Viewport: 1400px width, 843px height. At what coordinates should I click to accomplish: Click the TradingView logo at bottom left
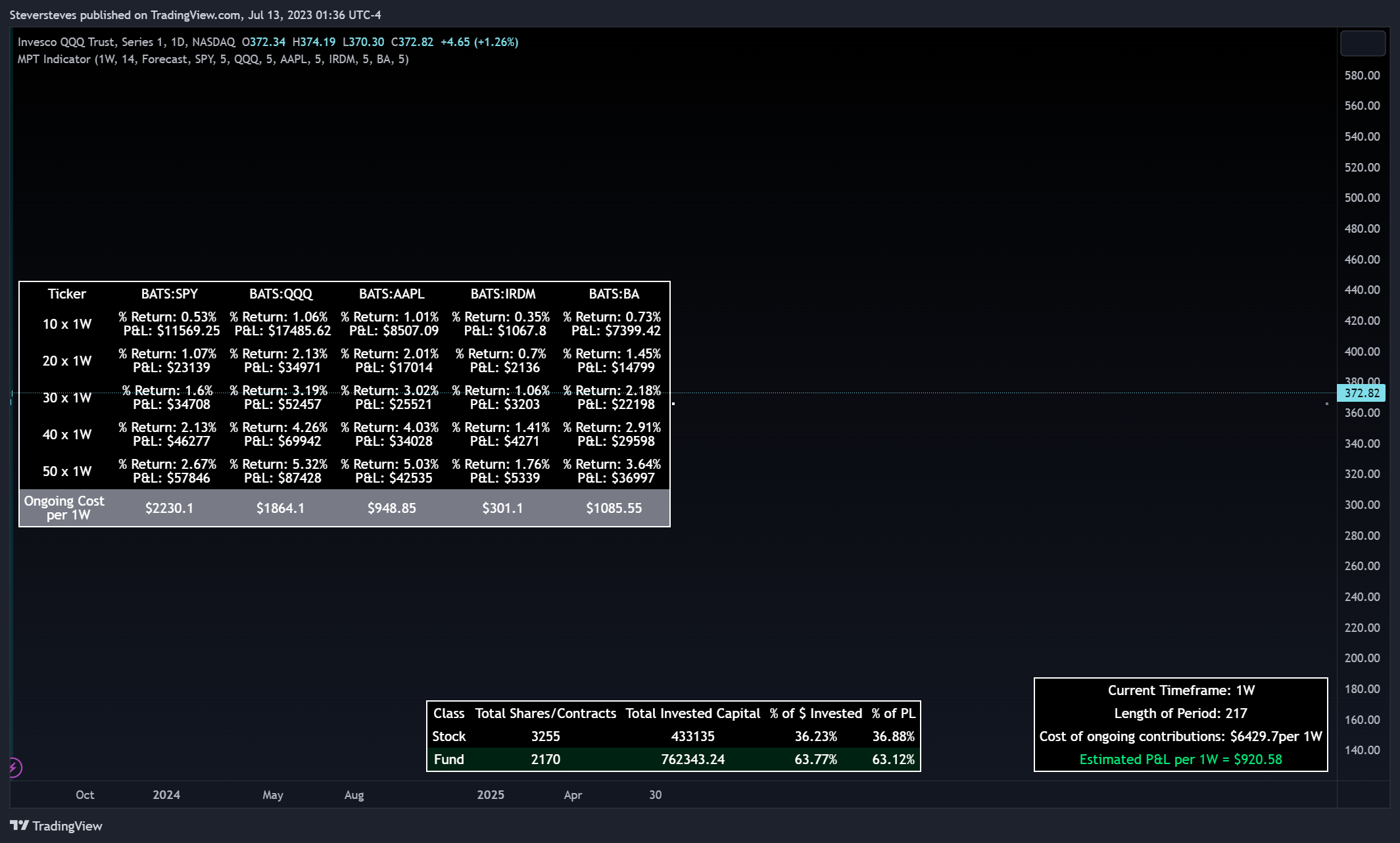56,826
